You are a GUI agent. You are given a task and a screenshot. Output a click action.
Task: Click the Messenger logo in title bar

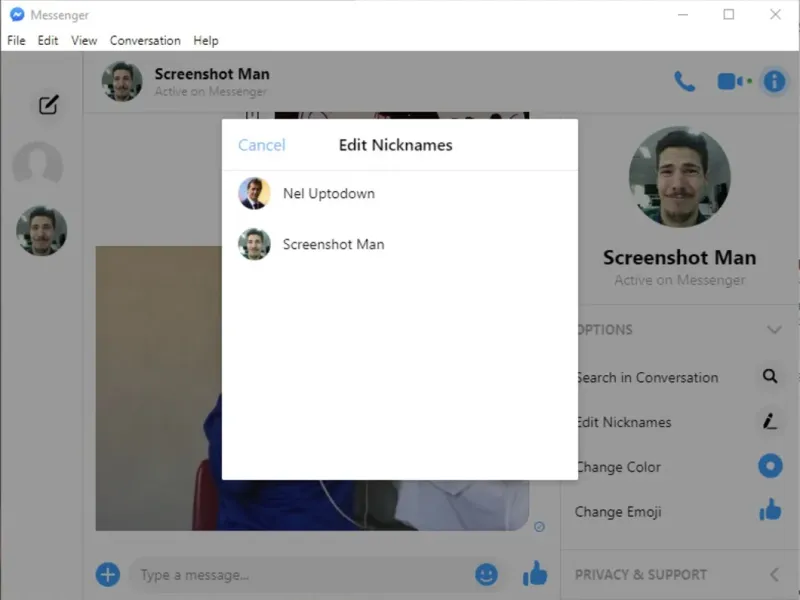(x=17, y=15)
